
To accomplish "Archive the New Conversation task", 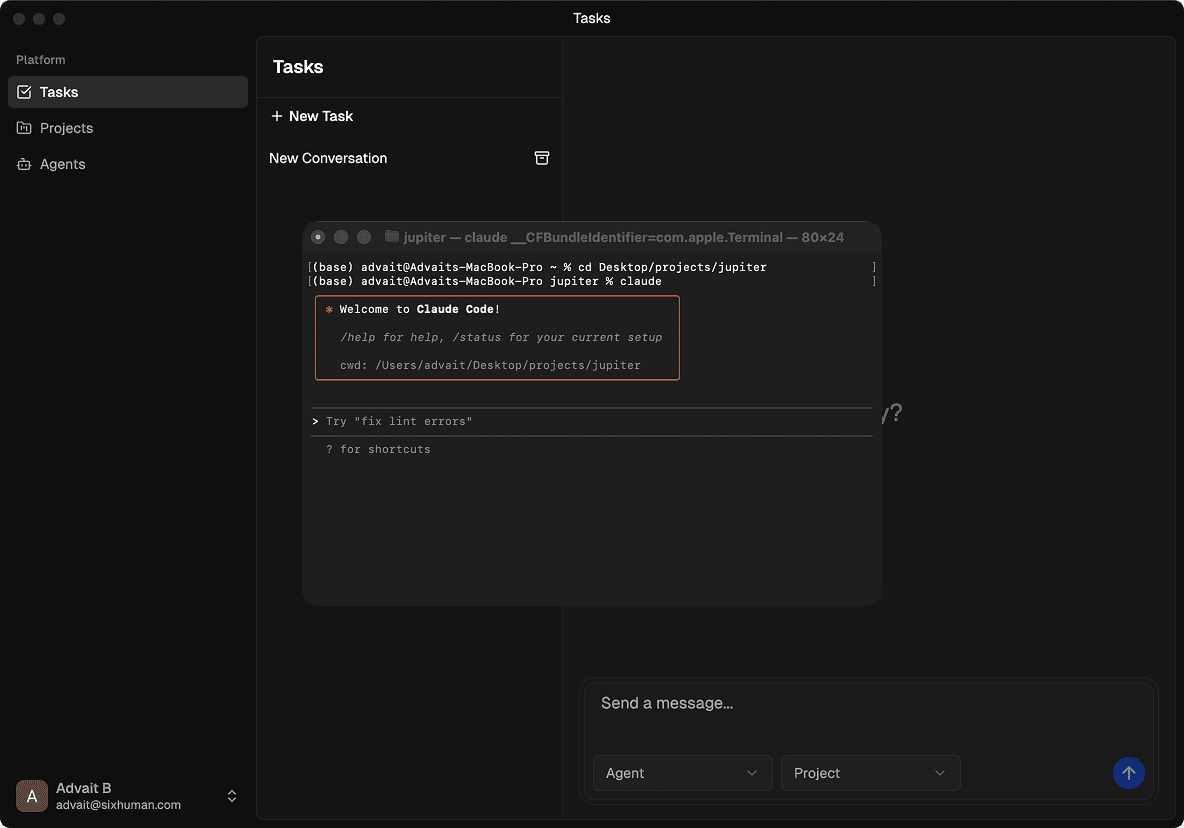I will [x=541, y=158].
